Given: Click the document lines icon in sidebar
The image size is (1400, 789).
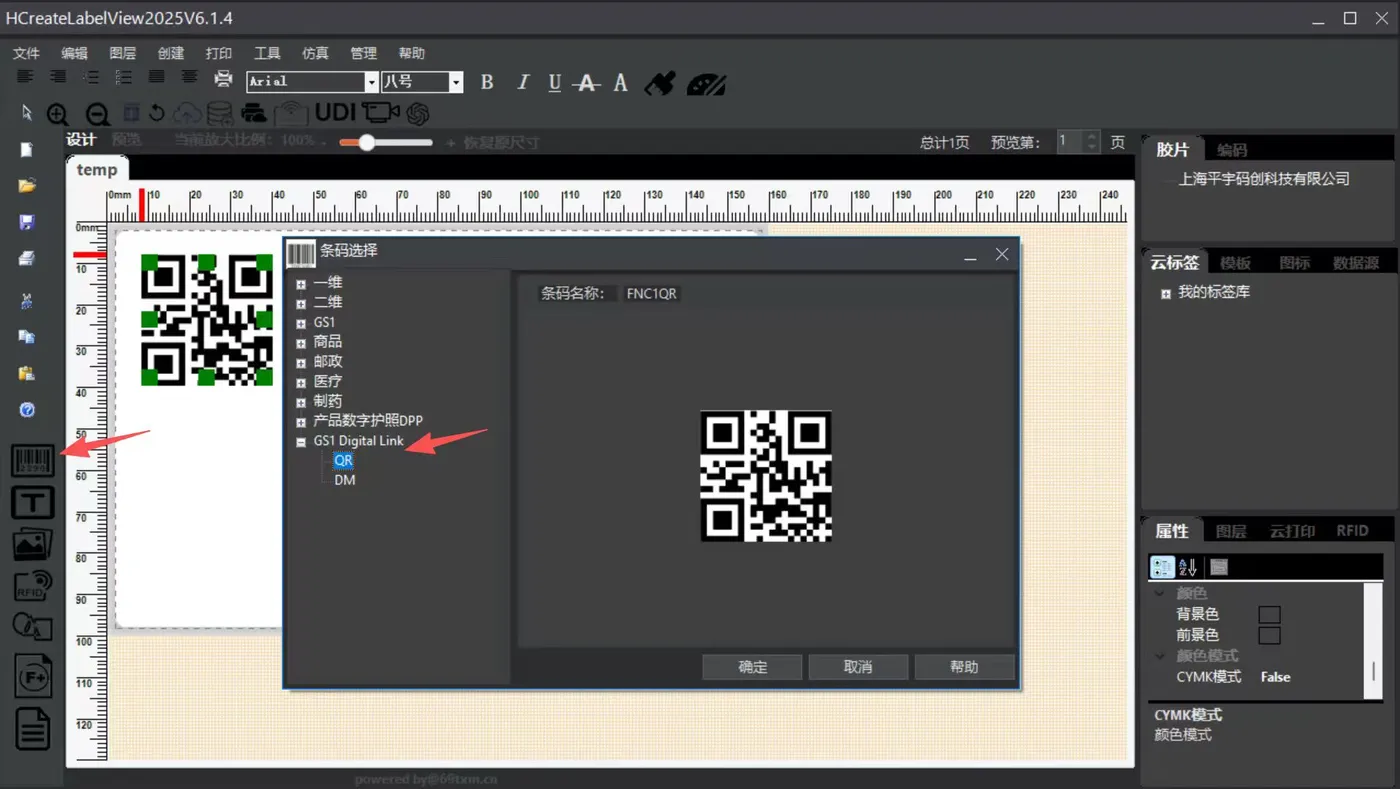Looking at the screenshot, I should click(32, 727).
